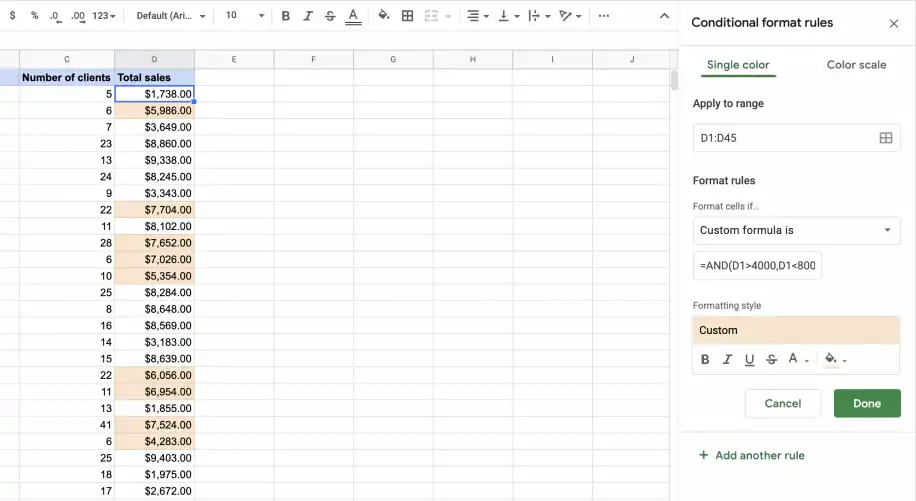
Task: Switch to the Single color tab
Action: click(x=738, y=65)
